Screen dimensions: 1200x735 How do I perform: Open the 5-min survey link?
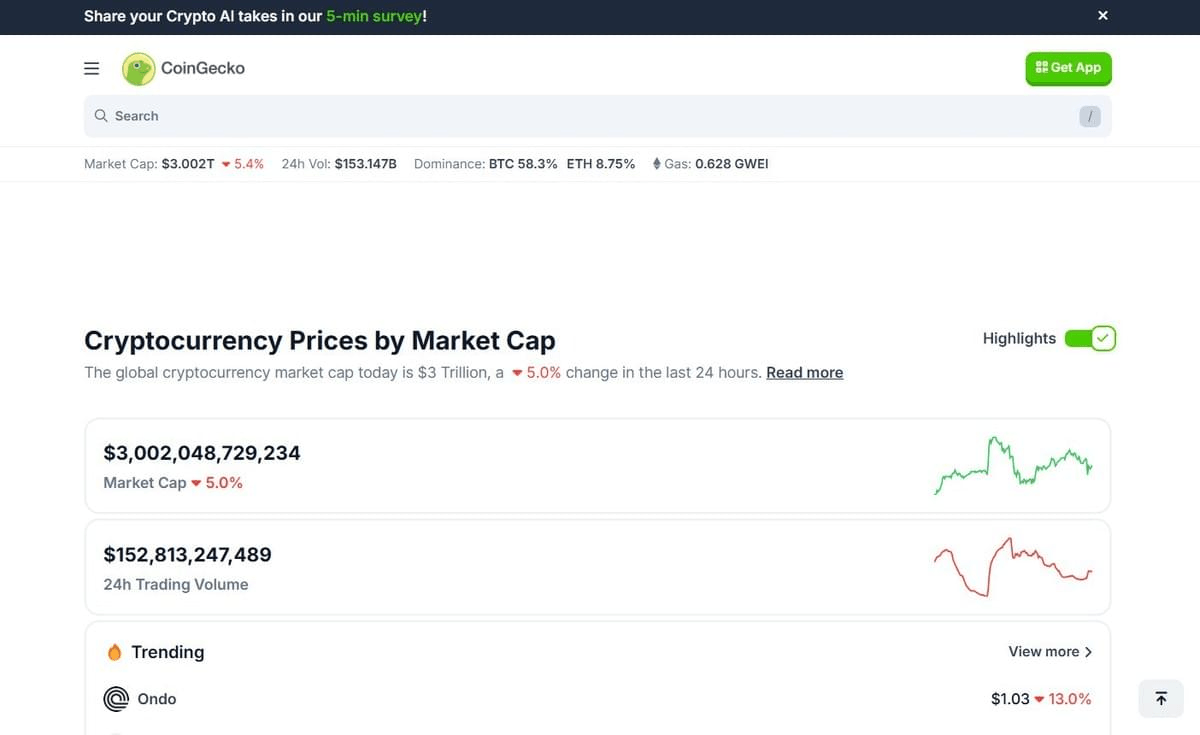coord(373,17)
